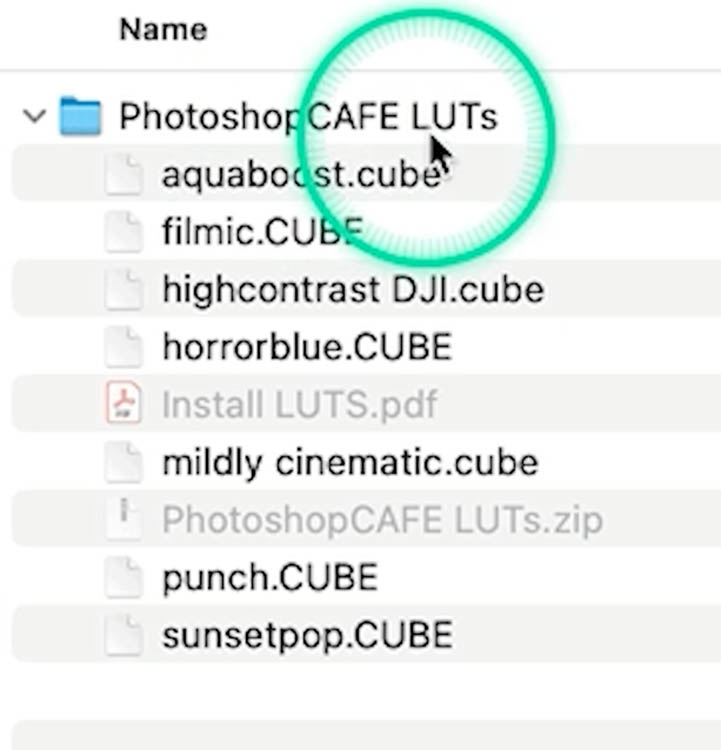The width and height of the screenshot is (721, 750).
Task: Click the PhotoshopCAFE LUTs folder icon
Action: point(81,117)
